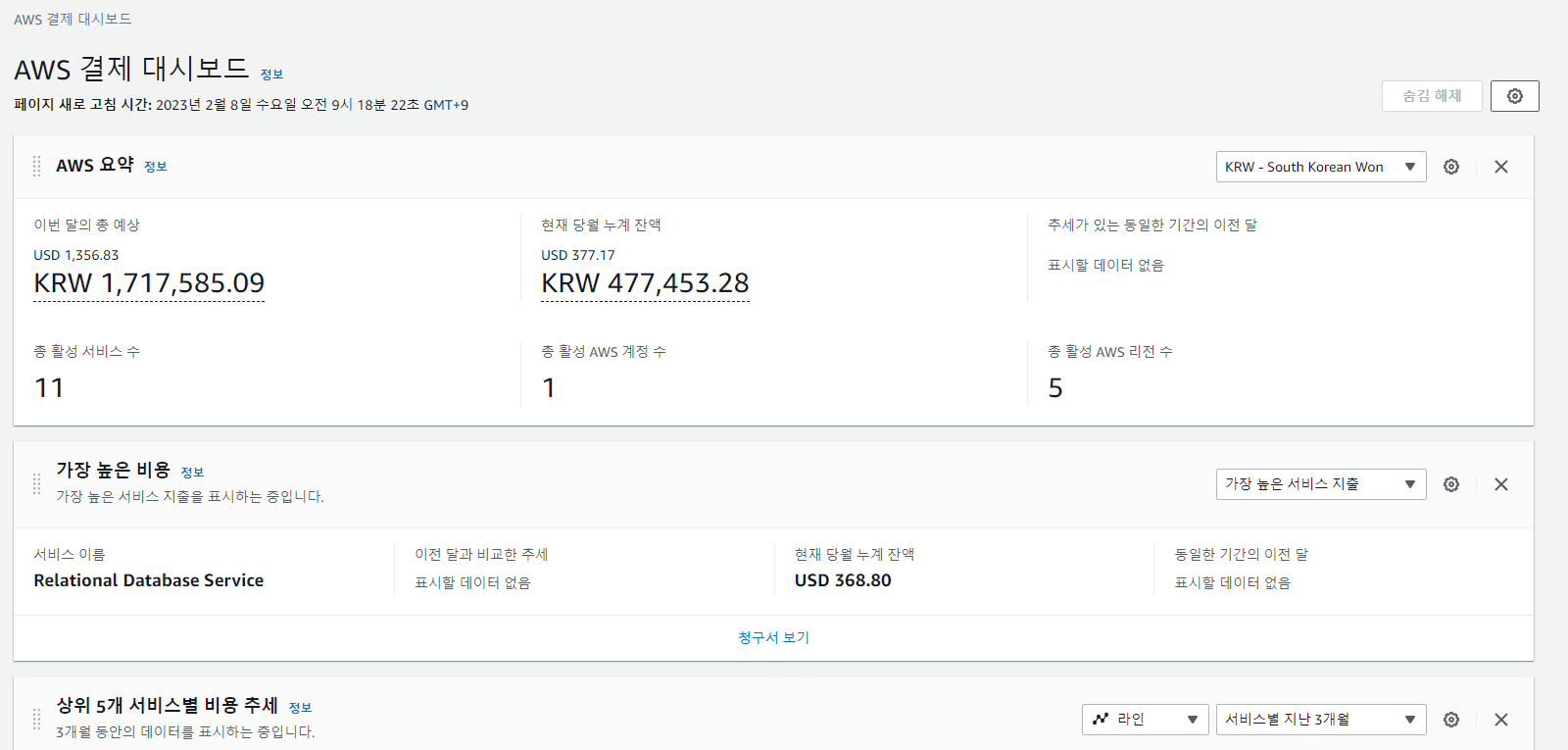Viewport: 1568px width, 750px height.
Task: Open the 가장 높은 서비스 지출 dropdown
Action: 1321,484
